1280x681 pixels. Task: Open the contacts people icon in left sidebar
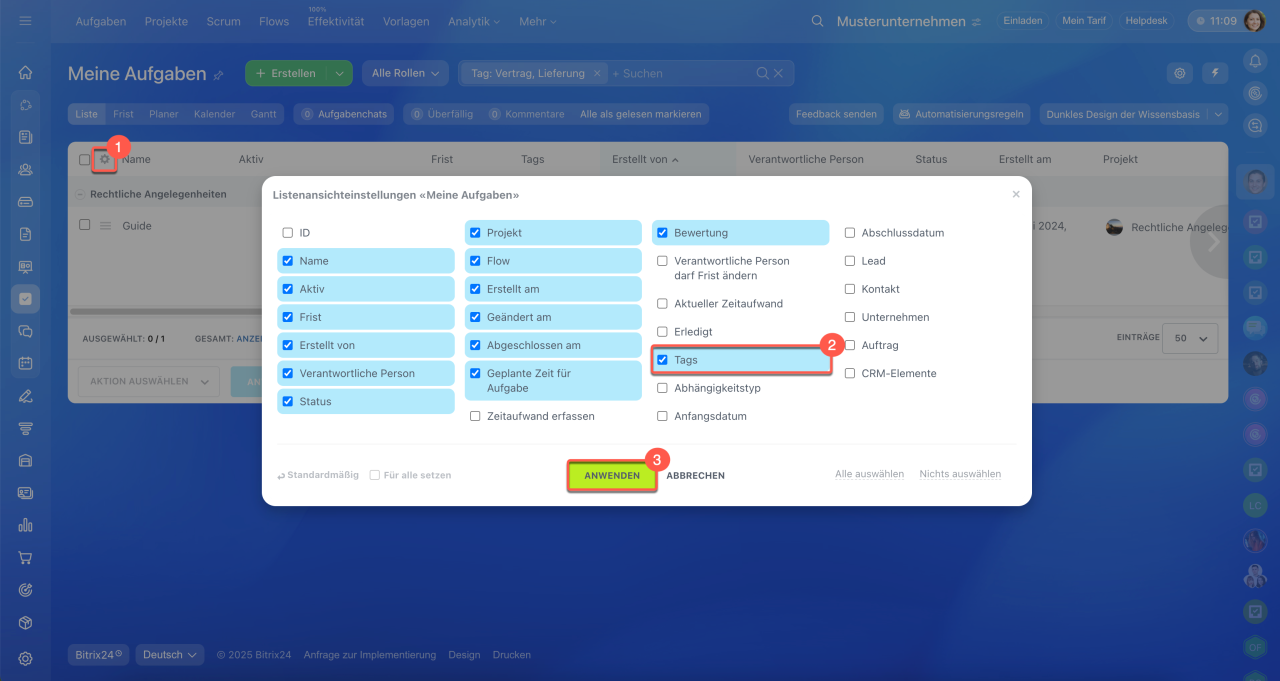click(x=25, y=169)
